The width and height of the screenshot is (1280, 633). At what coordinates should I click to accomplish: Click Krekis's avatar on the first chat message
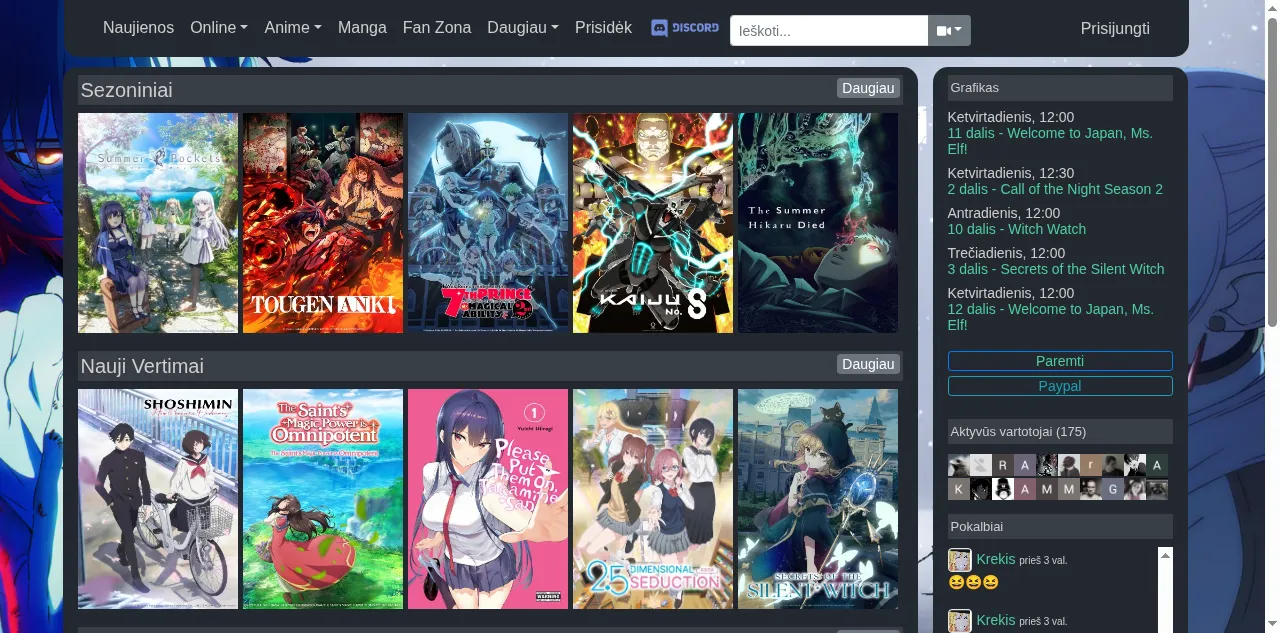coord(959,560)
